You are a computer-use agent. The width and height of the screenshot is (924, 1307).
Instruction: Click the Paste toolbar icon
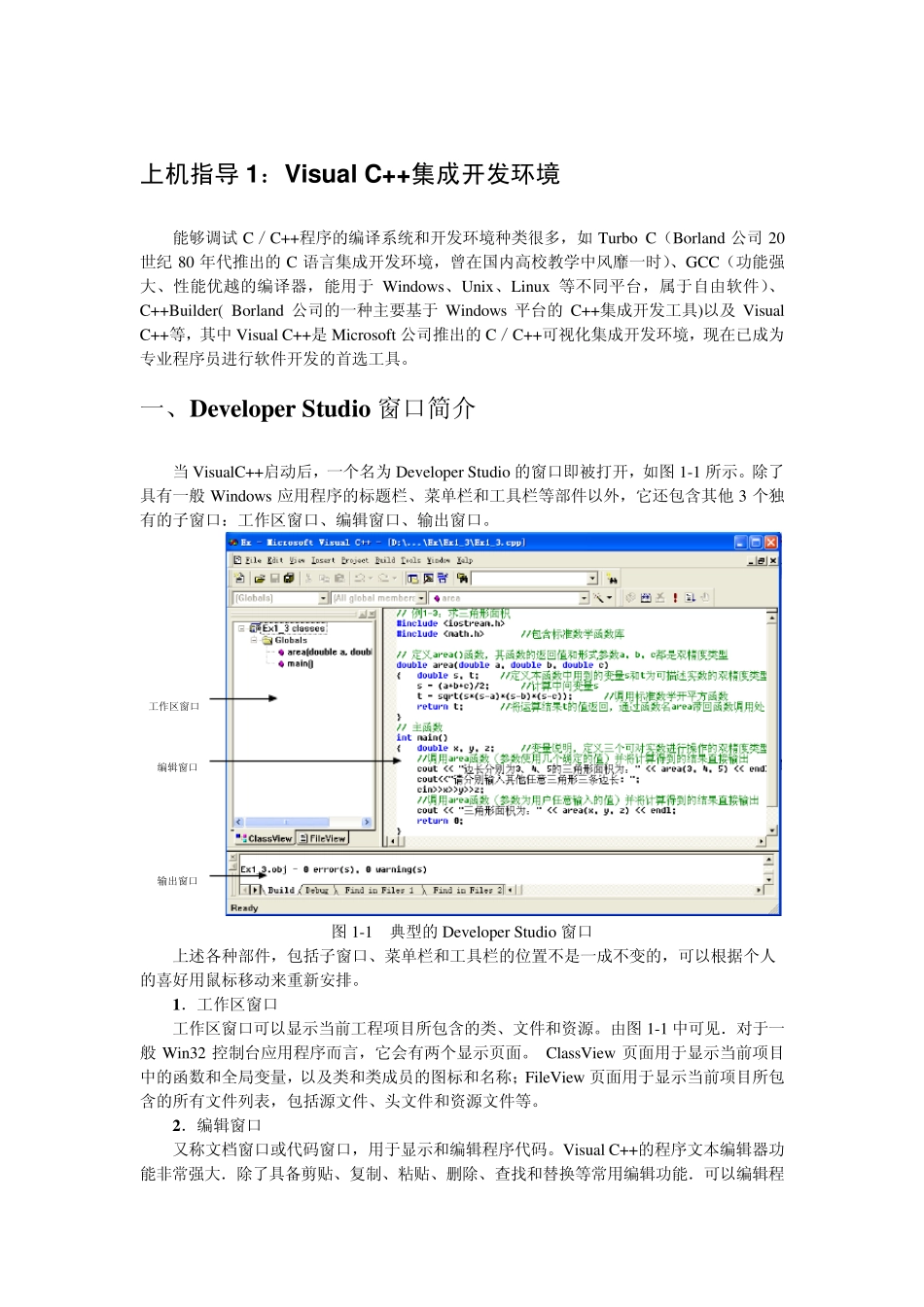[338, 578]
